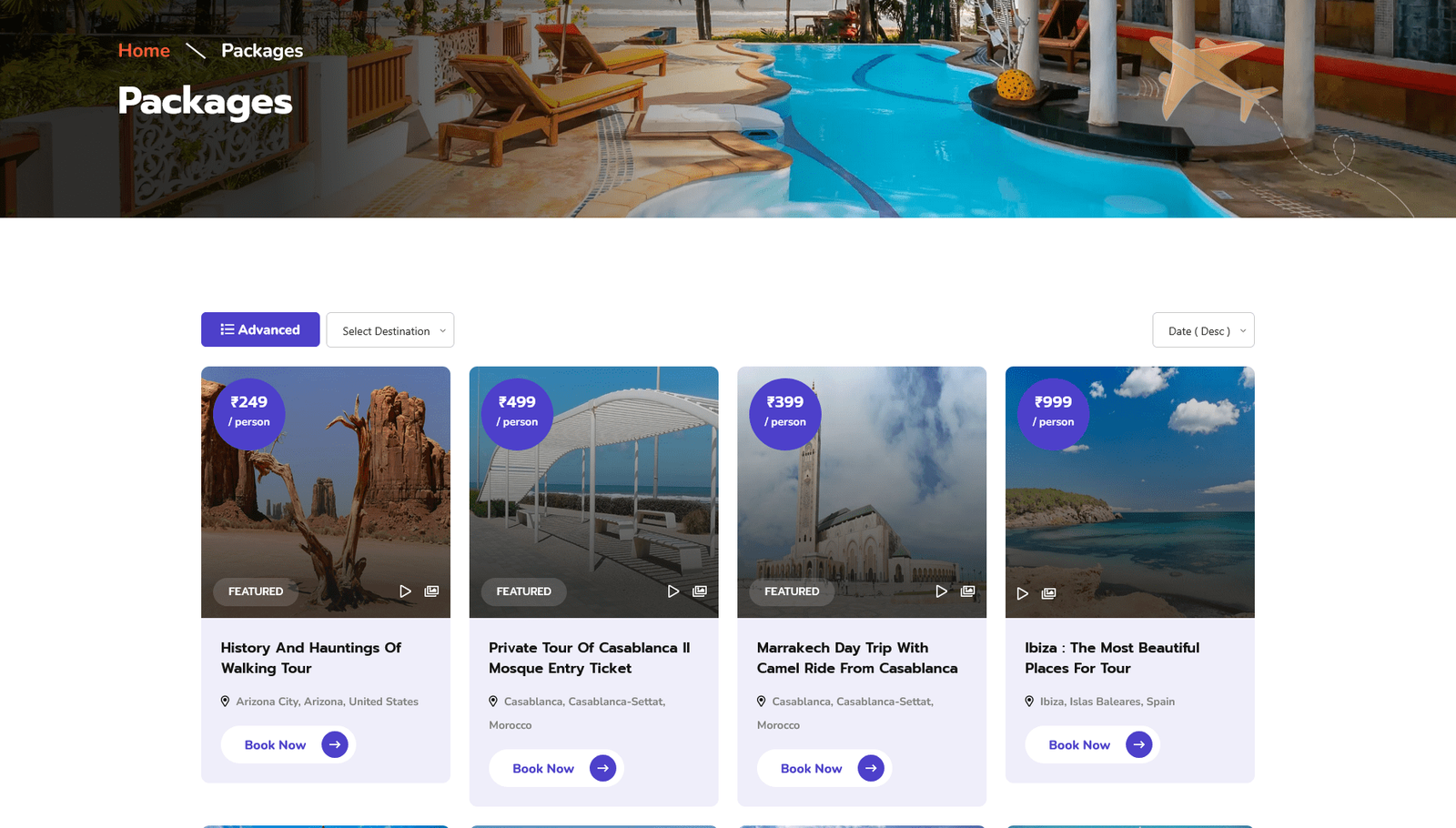This screenshot has width=1456, height=828.
Task: Open the Private Tour Of Casablanca title link
Action: [x=589, y=658]
